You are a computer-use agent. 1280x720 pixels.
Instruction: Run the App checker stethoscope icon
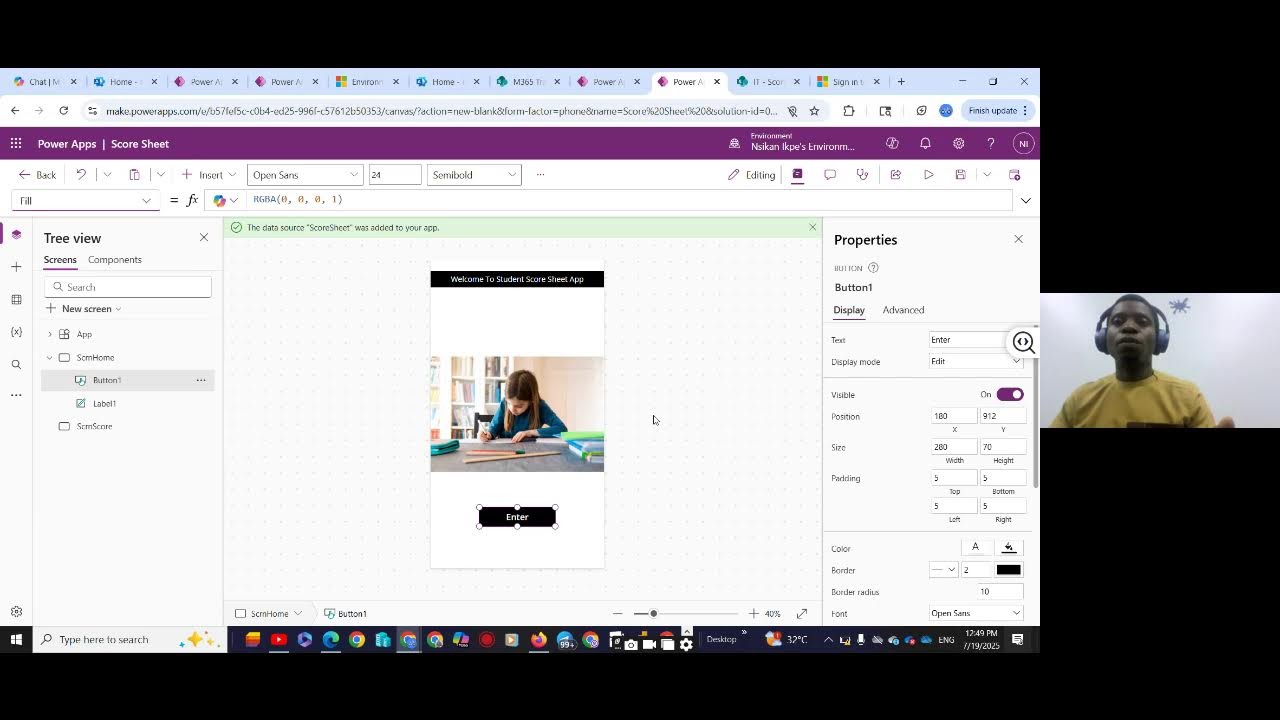click(x=862, y=175)
